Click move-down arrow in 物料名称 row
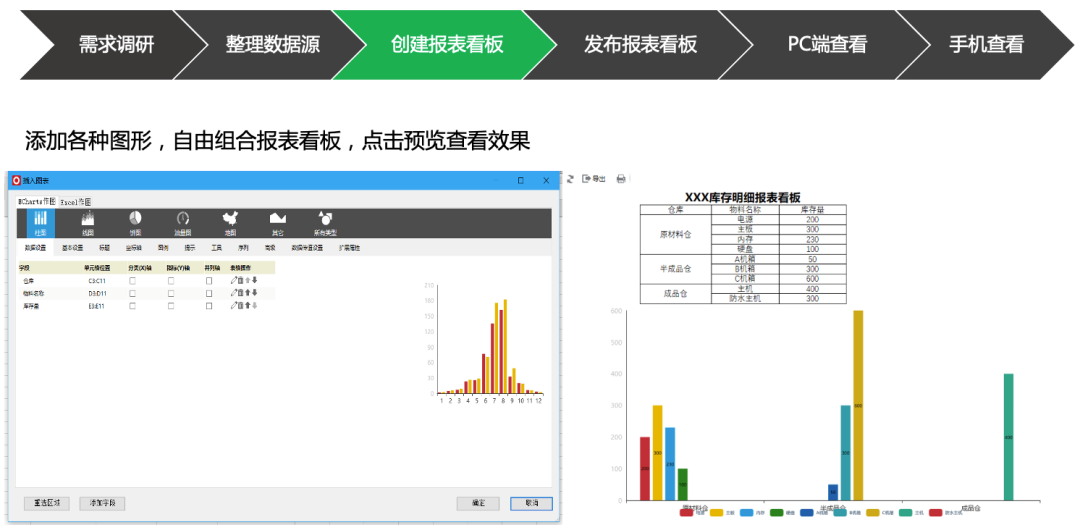This screenshot has height=525, width=1080. click(255, 293)
